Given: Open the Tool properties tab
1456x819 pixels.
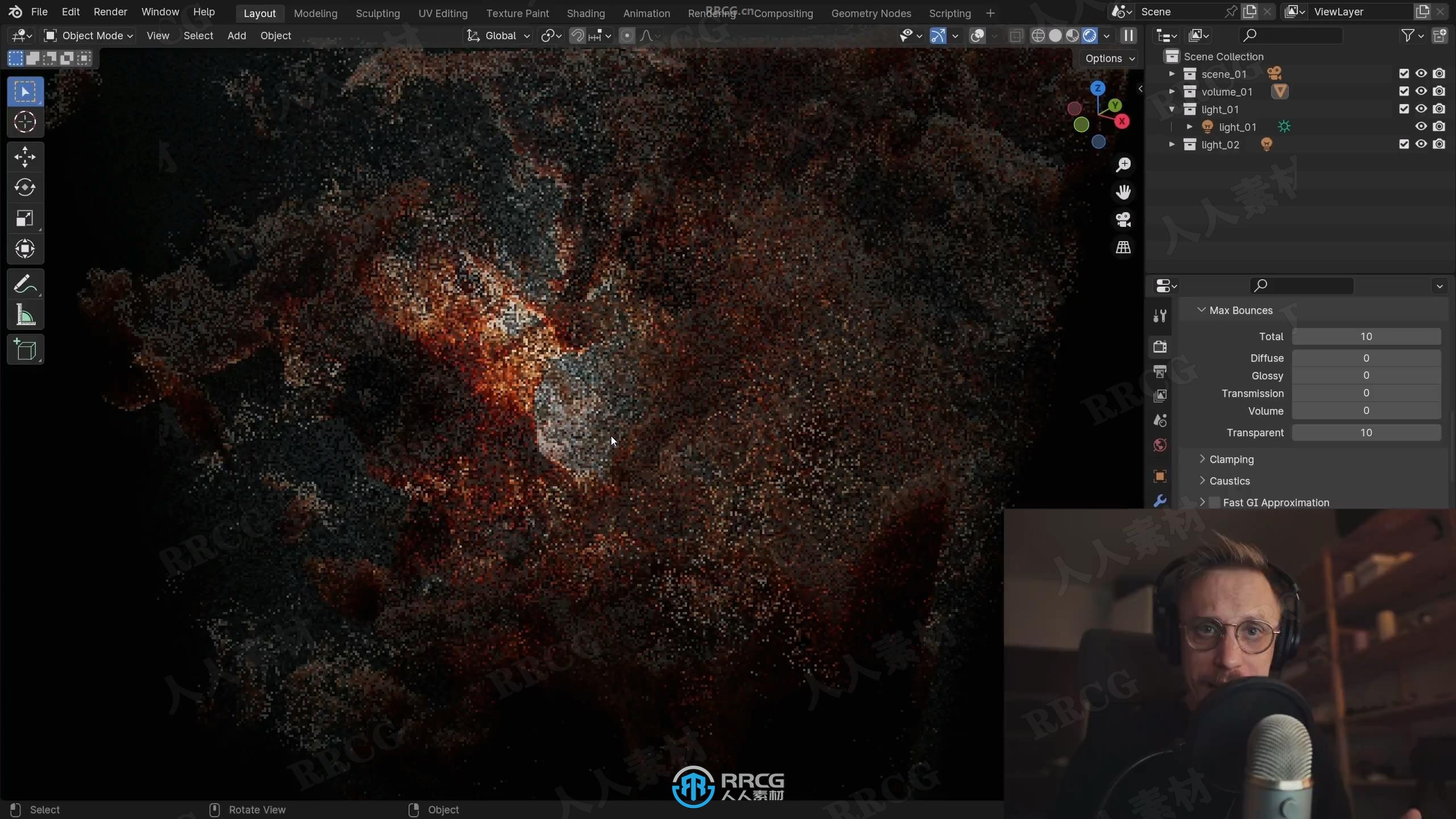Looking at the screenshot, I should (x=1160, y=316).
